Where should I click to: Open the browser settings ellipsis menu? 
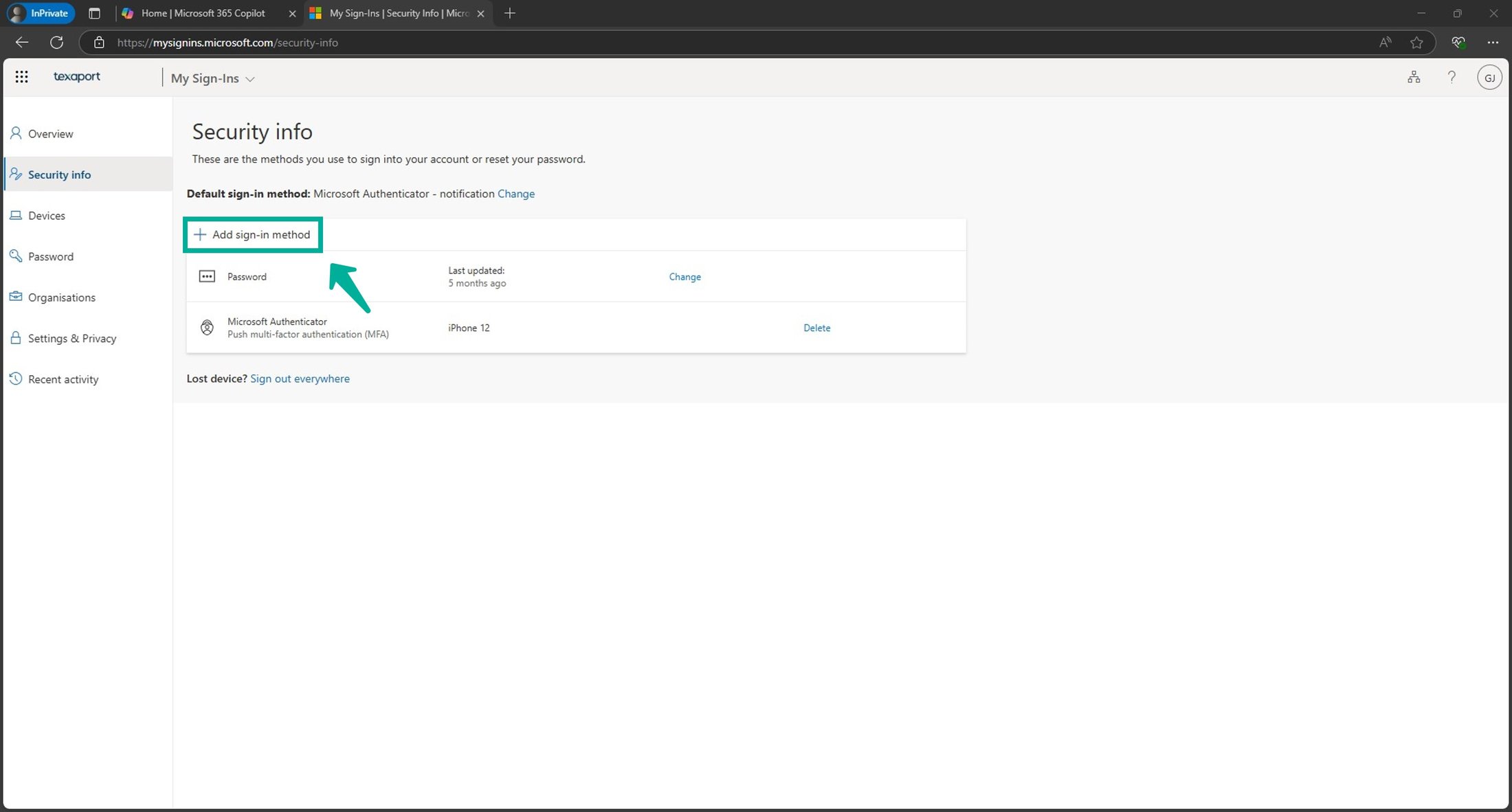point(1493,42)
